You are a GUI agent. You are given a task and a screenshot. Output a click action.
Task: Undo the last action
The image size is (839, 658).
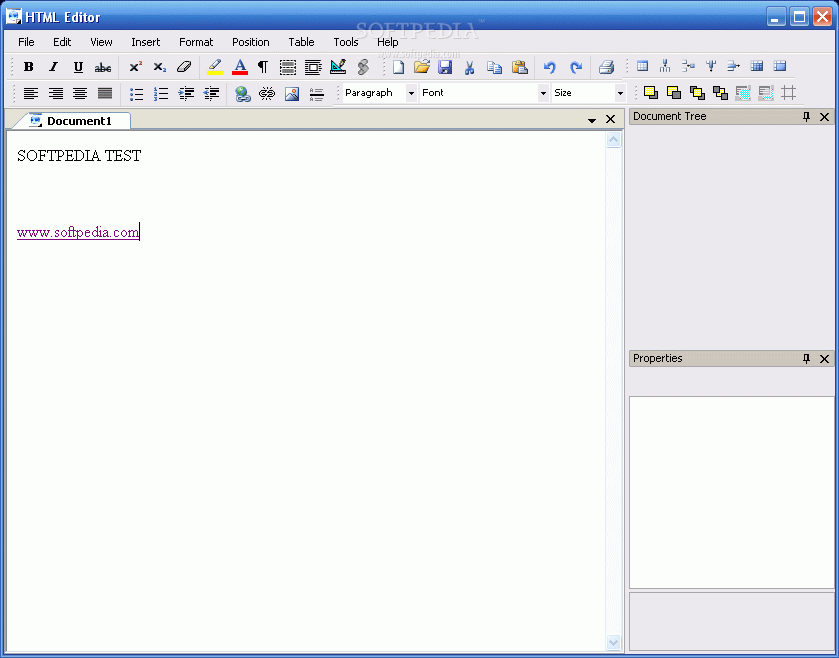[x=550, y=67]
